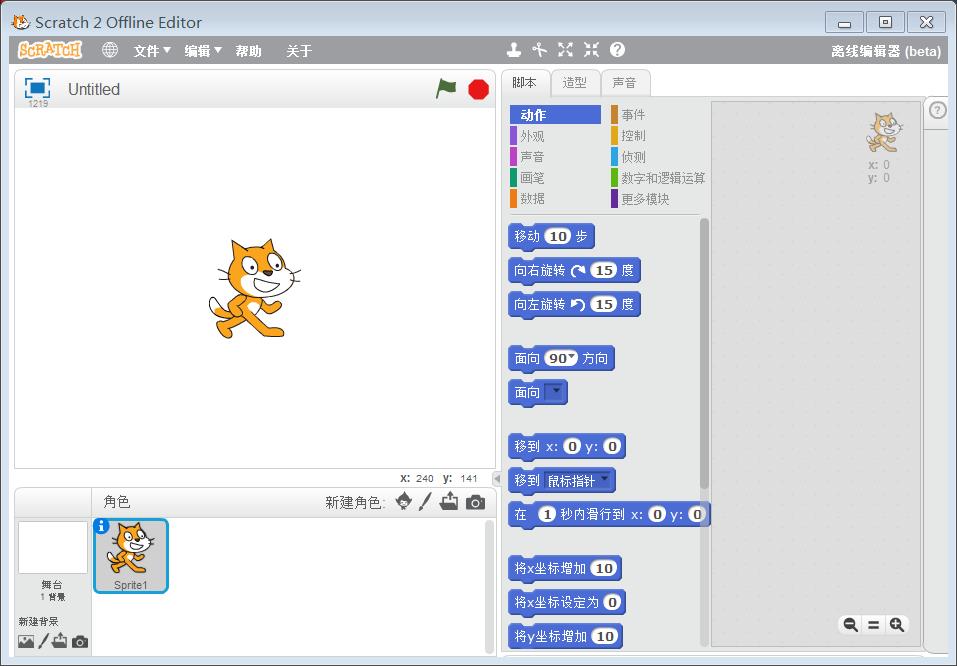The image size is (957, 666).
Task: Click the 10 field in 将x坐标增加 block
Action: [x=604, y=568]
